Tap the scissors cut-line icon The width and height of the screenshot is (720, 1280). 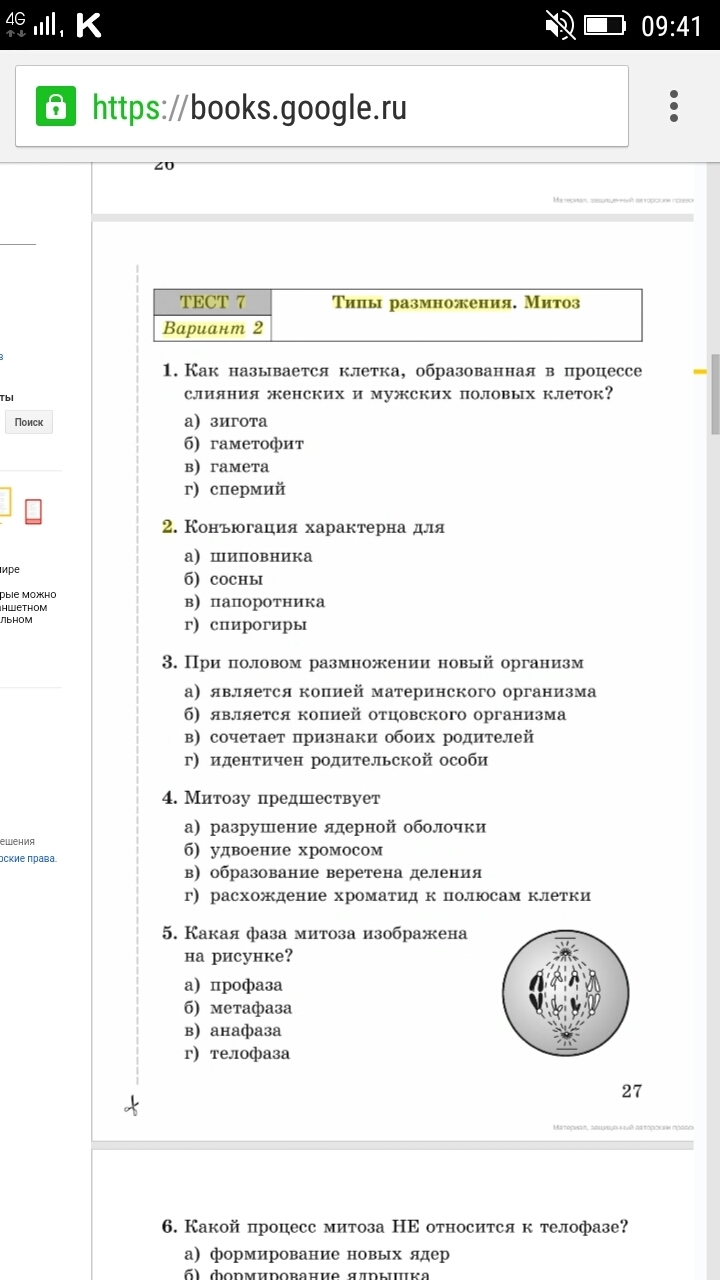tap(131, 1105)
